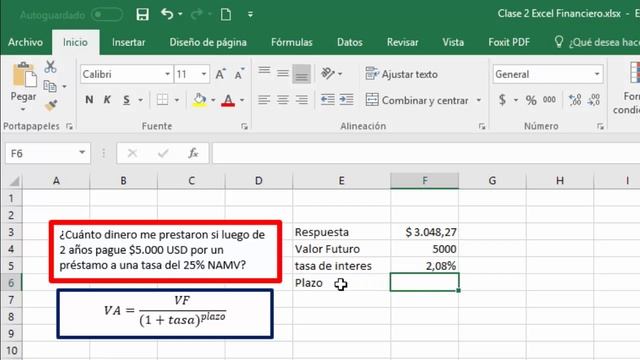Click the New document icon
Image resolution: width=640 pixels, height=360 pixels.
tap(226, 14)
